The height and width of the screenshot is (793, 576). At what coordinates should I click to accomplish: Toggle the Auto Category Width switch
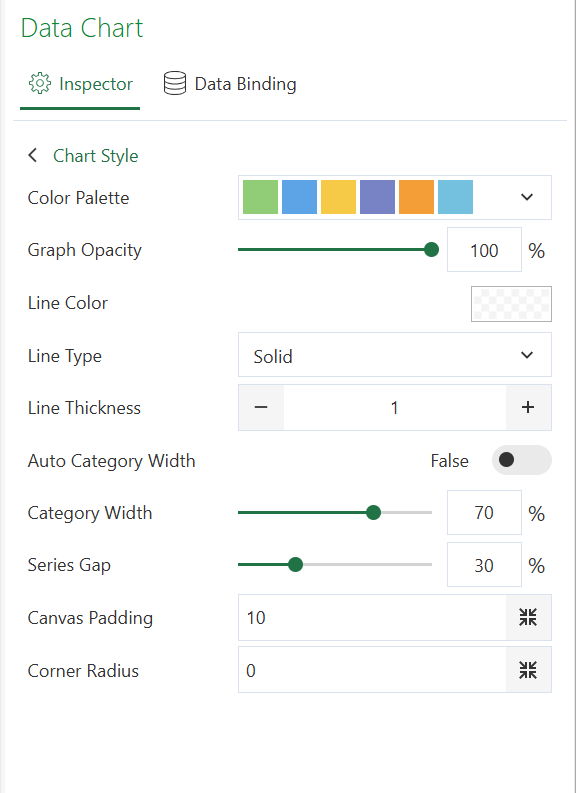point(521,460)
